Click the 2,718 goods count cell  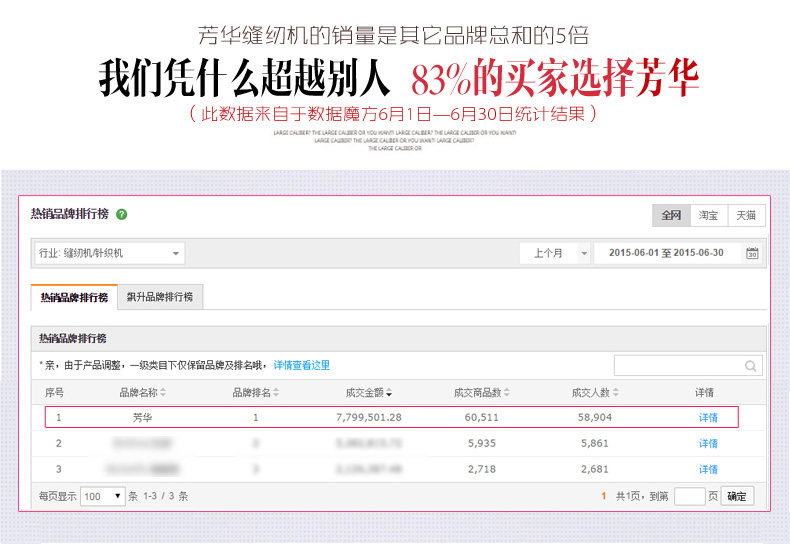[x=482, y=469]
